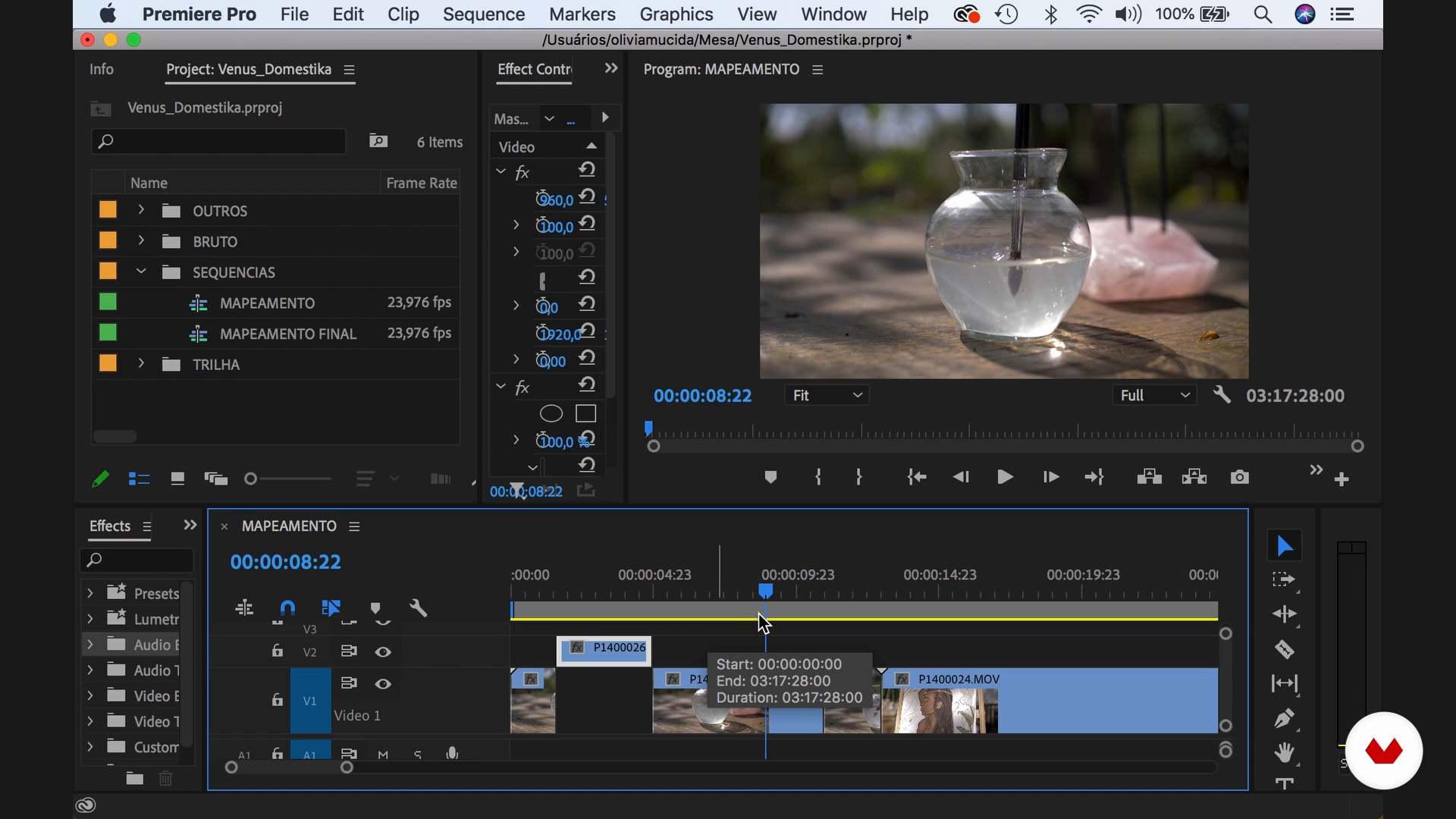Open the MAPEAMENTO FINAL sequence
1456x819 pixels.
click(x=287, y=334)
